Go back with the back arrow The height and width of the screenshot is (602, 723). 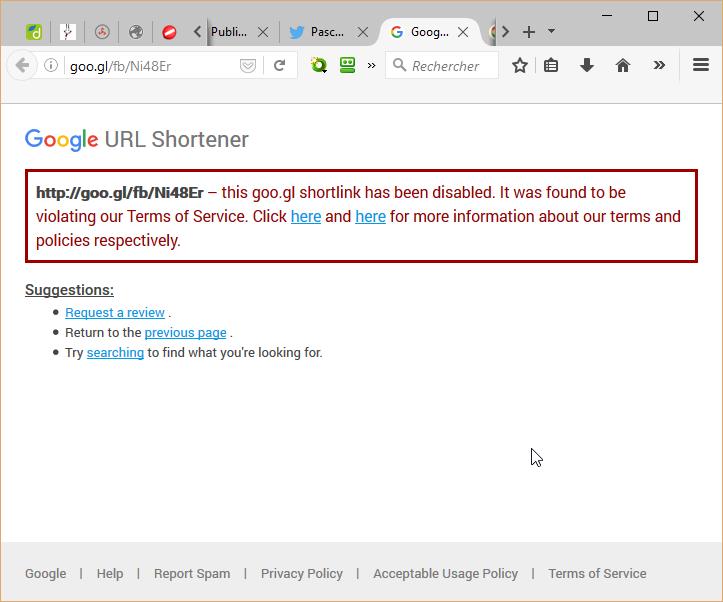click(22, 65)
